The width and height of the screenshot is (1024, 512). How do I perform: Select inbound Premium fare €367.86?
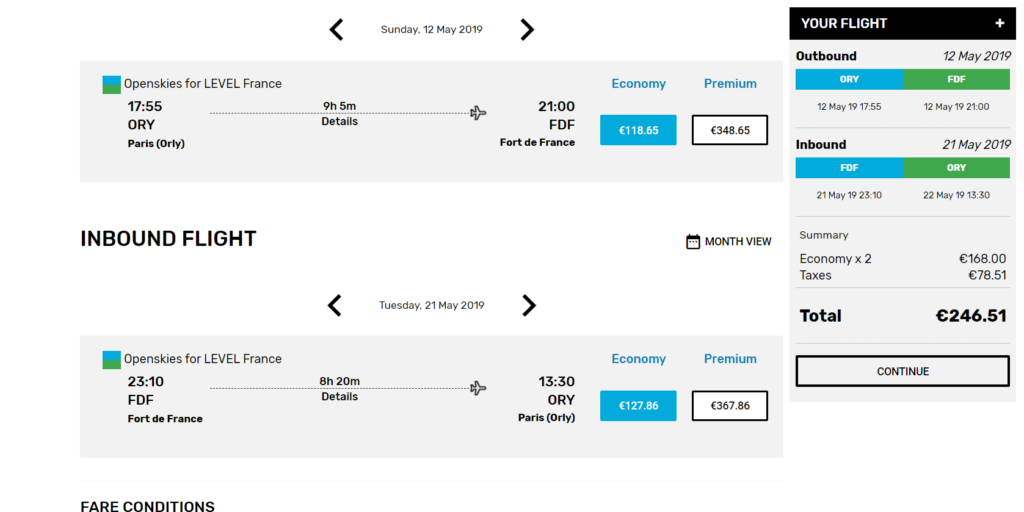[x=730, y=405]
